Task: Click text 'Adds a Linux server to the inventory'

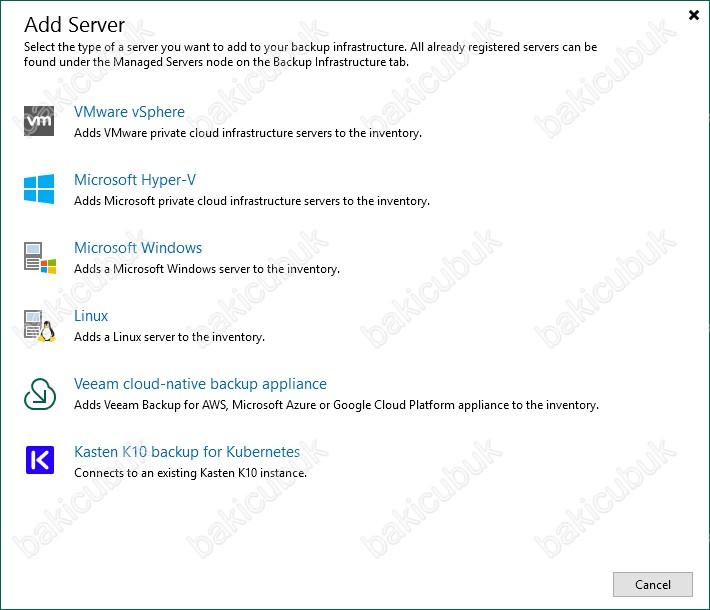Action: tap(169, 337)
